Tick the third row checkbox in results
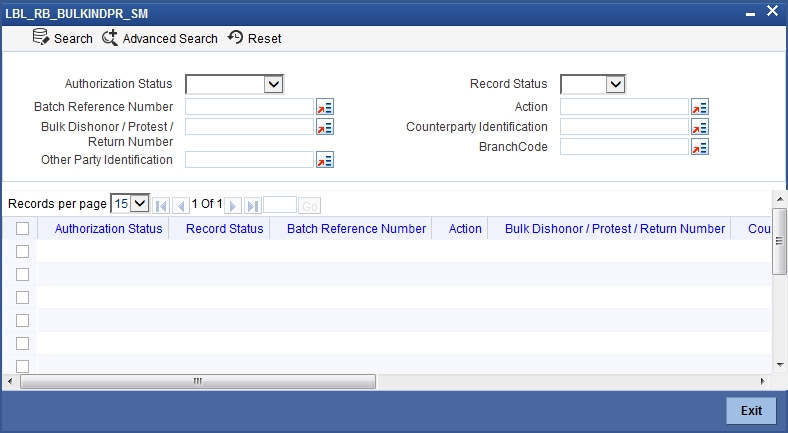 (x=22, y=297)
